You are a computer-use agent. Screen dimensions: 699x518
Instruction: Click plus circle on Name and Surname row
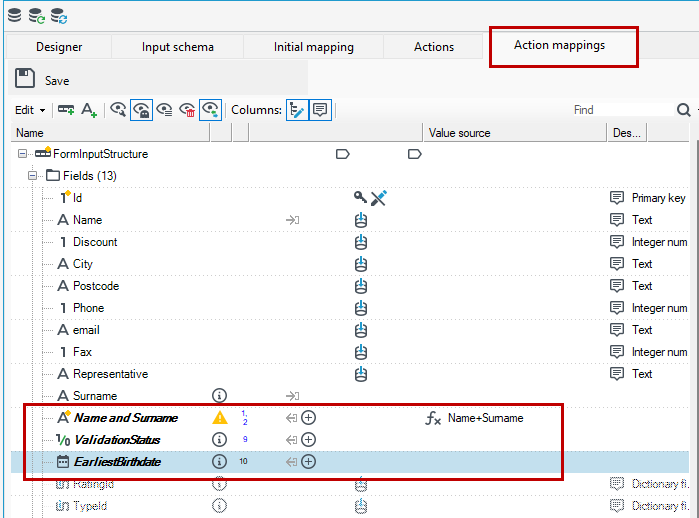pos(308,418)
